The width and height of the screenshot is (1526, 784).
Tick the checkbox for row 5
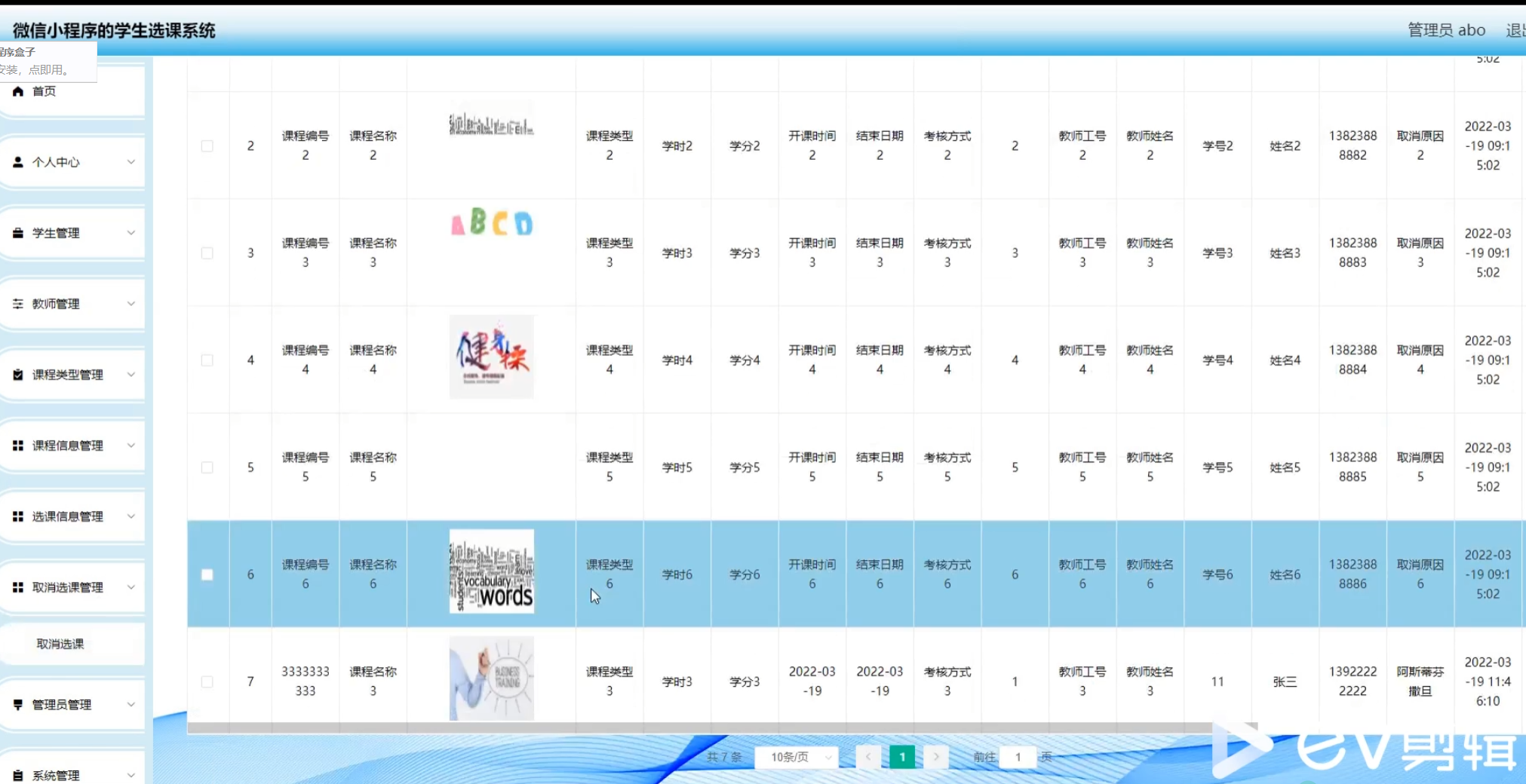coord(207,467)
